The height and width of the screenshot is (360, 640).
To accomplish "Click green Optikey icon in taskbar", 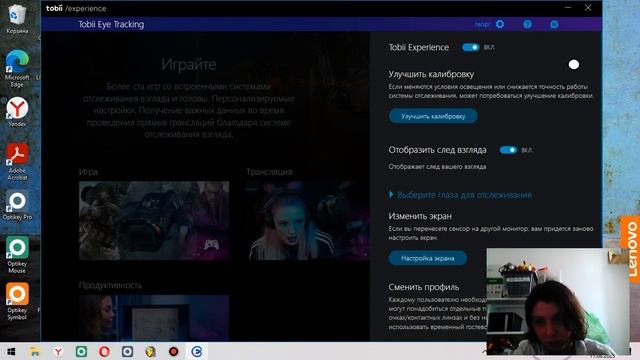I will [x=81, y=351].
